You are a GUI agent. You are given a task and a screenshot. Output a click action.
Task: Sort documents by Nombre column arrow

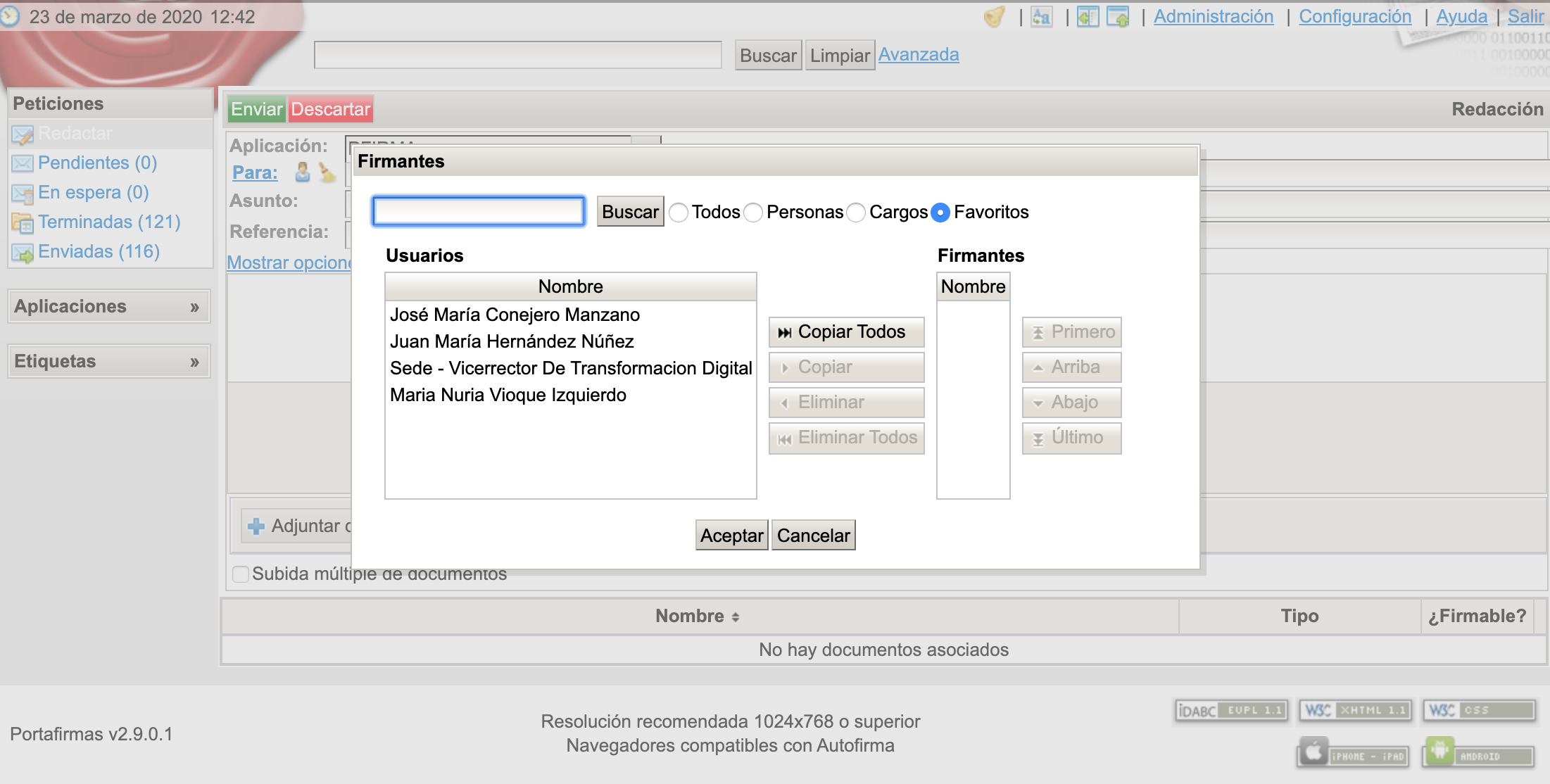pyautogui.click(x=735, y=617)
